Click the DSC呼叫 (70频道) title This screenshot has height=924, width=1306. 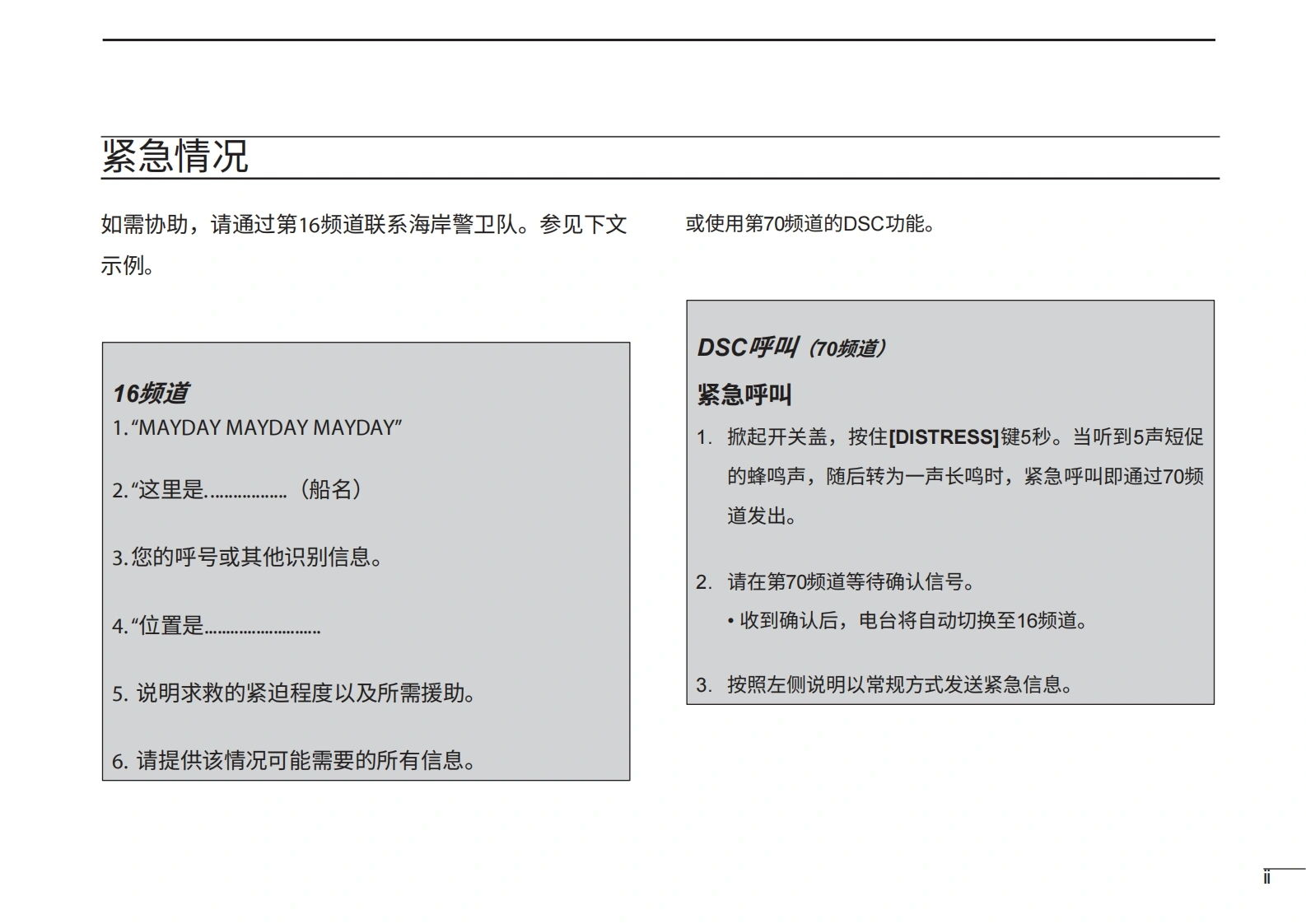tap(791, 348)
